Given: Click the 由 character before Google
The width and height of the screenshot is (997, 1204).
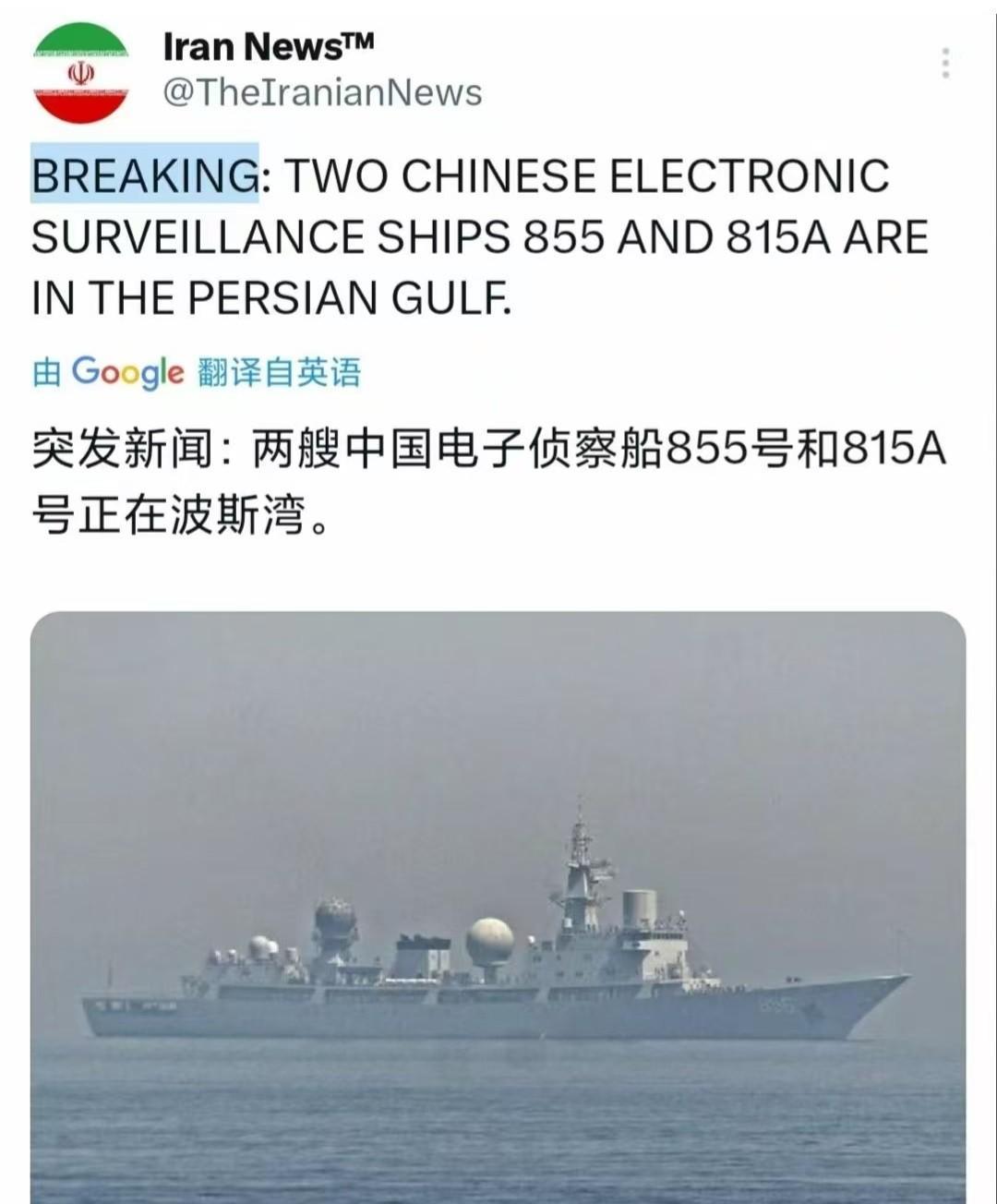Looking at the screenshot, I should (46, 373).
